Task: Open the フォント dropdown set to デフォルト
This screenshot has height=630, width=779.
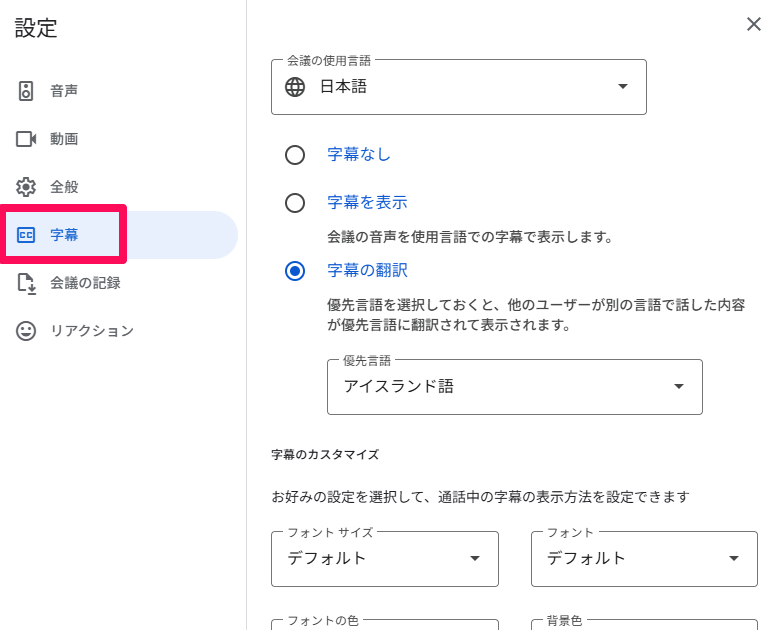Action: [x=644, y=558]
